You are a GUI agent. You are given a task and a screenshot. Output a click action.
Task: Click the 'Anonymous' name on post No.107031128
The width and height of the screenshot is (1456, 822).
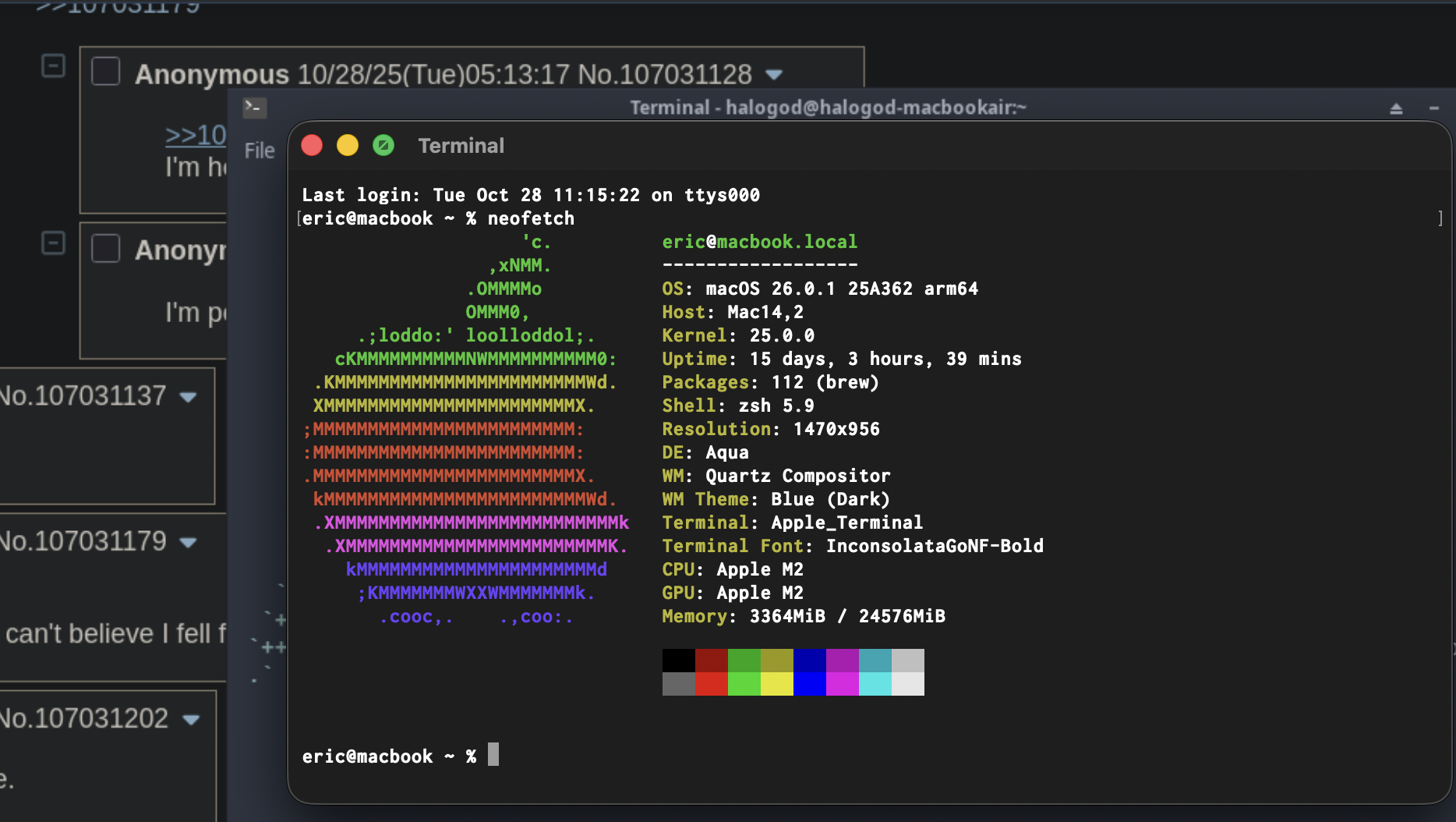212,74
